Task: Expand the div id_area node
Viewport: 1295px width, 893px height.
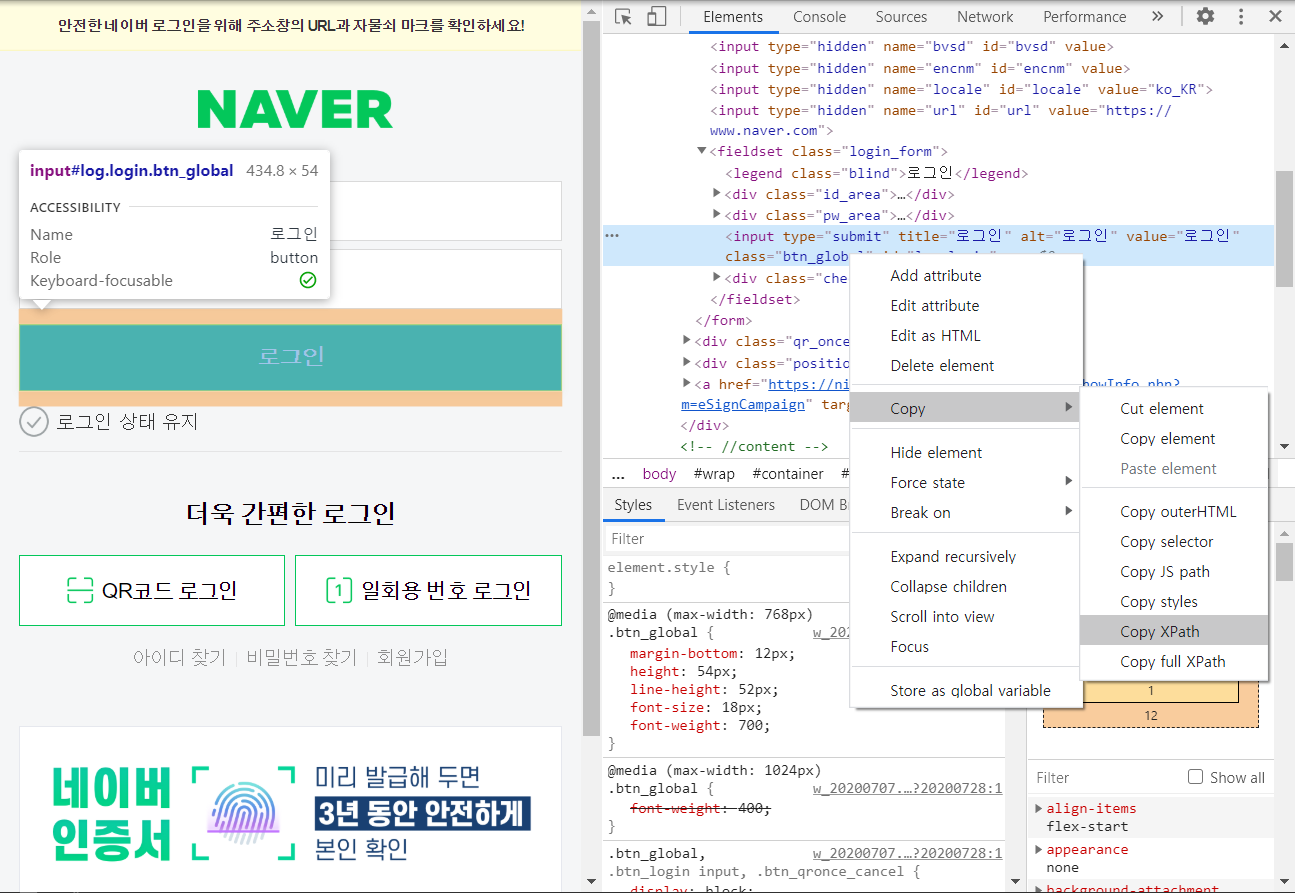Action: 716,194
